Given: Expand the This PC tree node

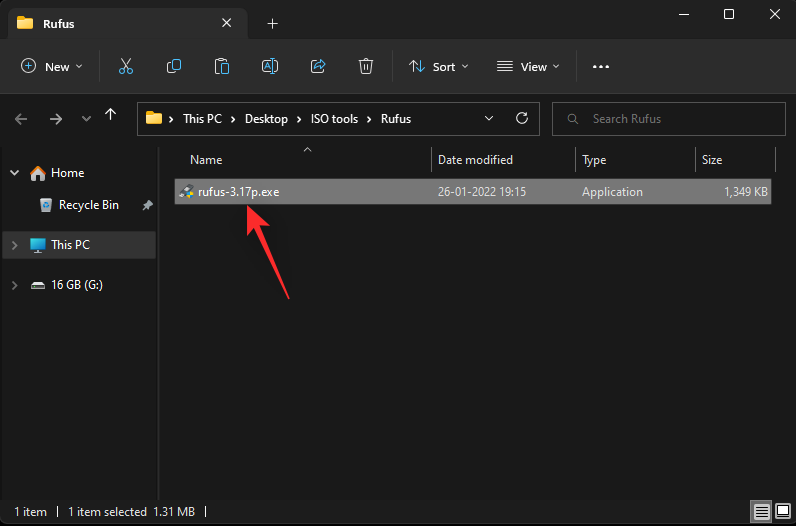Looking at the screenshot, I should [x=15, y=245].
